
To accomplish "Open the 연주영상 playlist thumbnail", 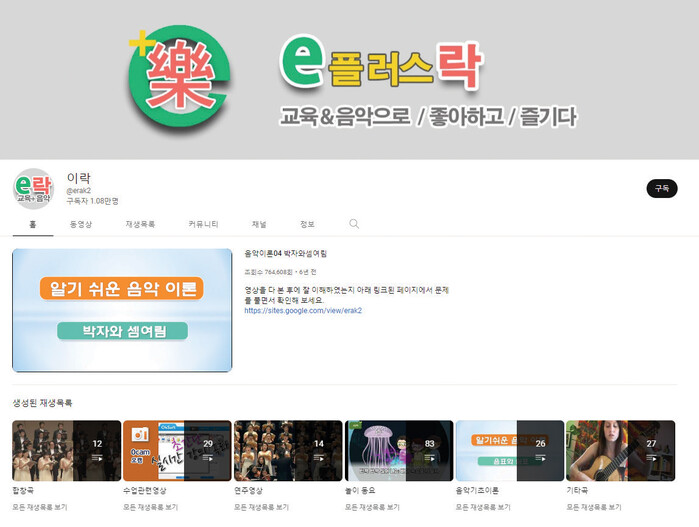I will coord(288,451).
